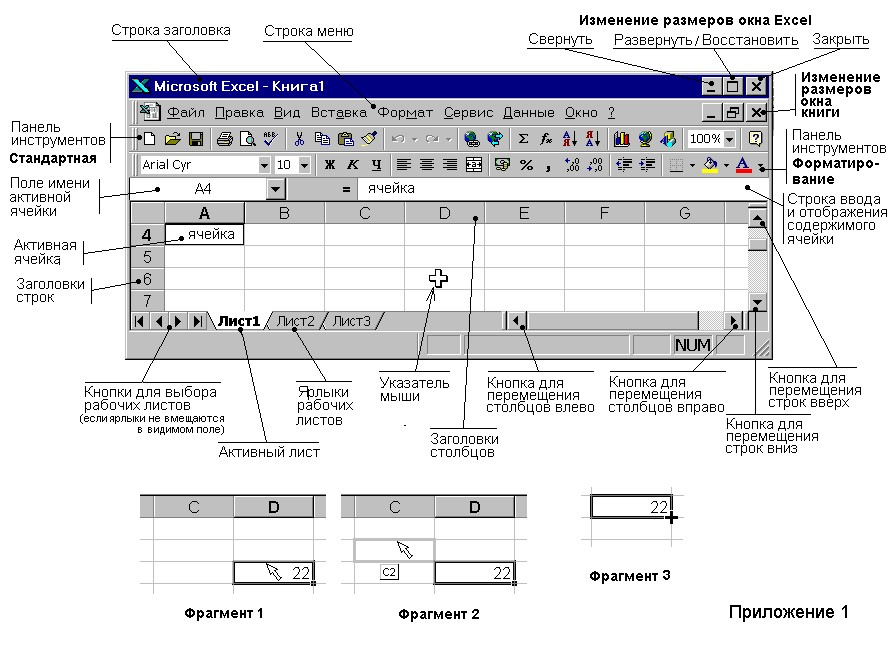Launch the Chart Wizard icon

point(622,139)
